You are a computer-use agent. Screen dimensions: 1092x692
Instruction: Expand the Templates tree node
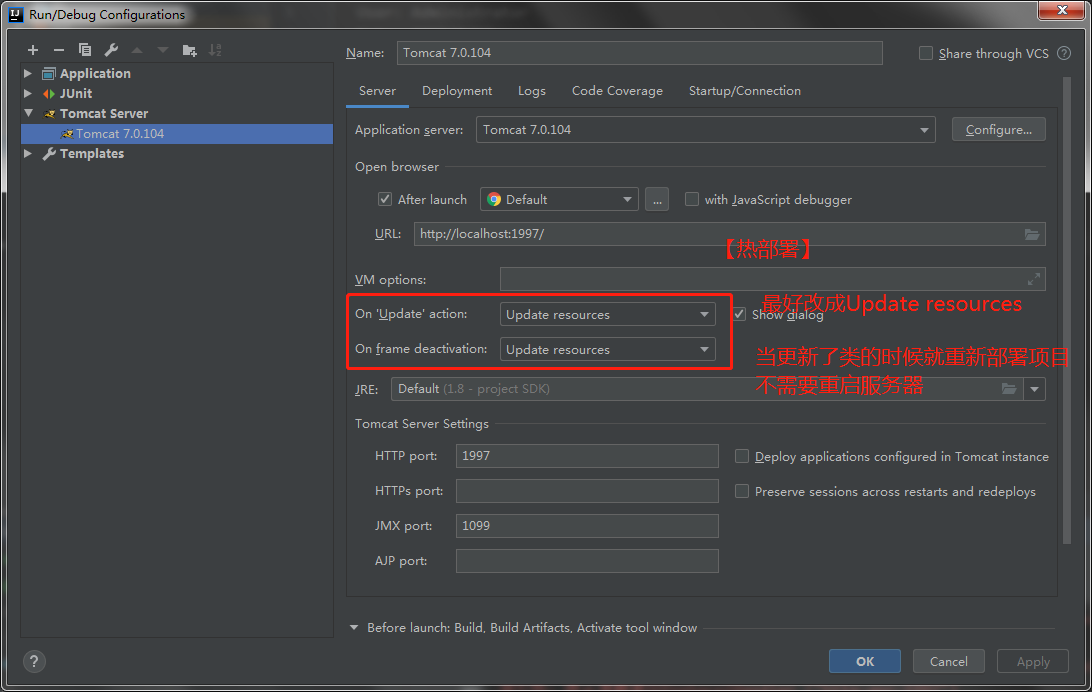tap(28, 153)
